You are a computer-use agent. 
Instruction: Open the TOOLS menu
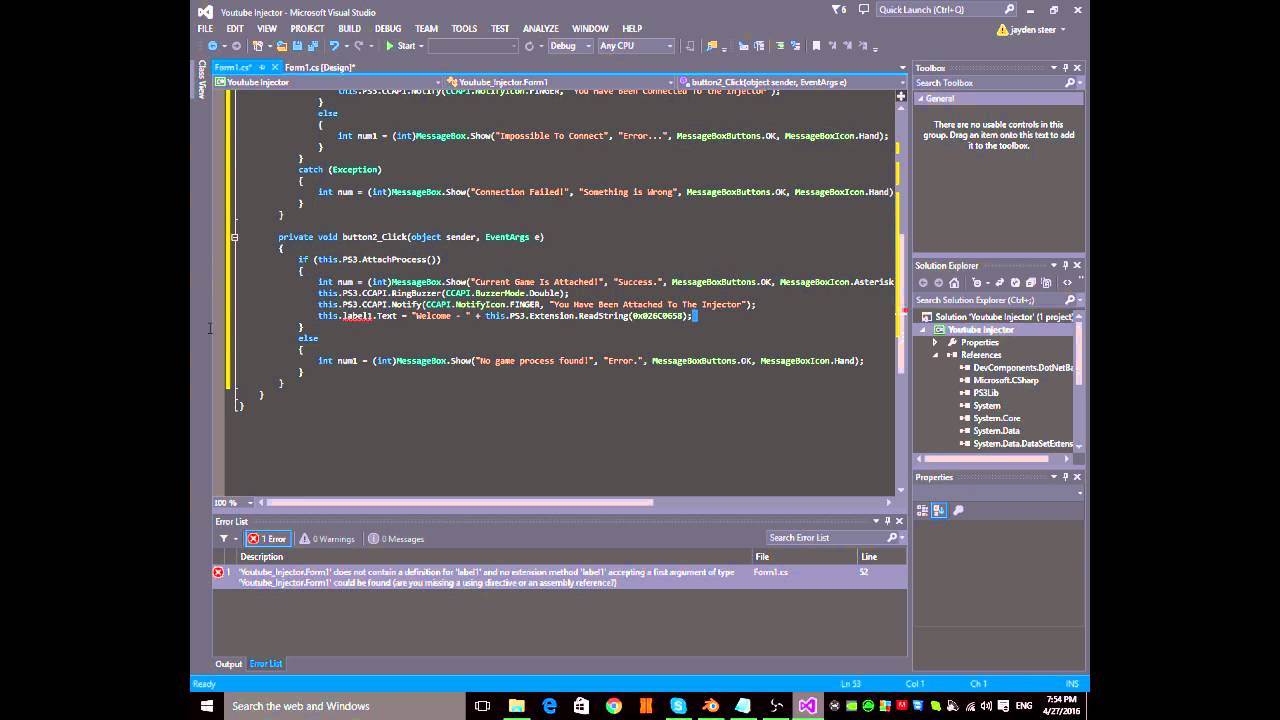point(464,29)
